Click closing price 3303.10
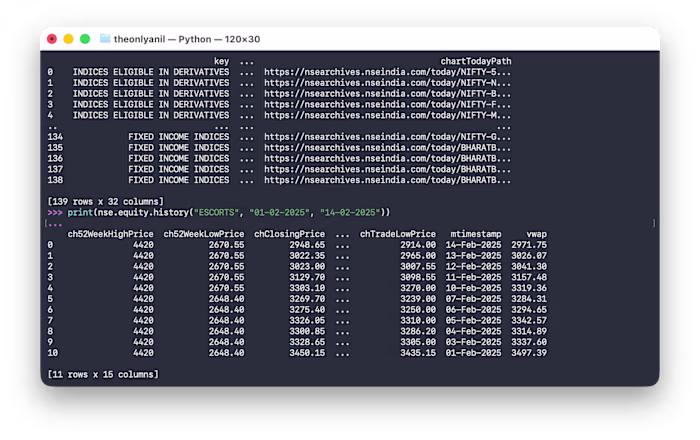 307,288
